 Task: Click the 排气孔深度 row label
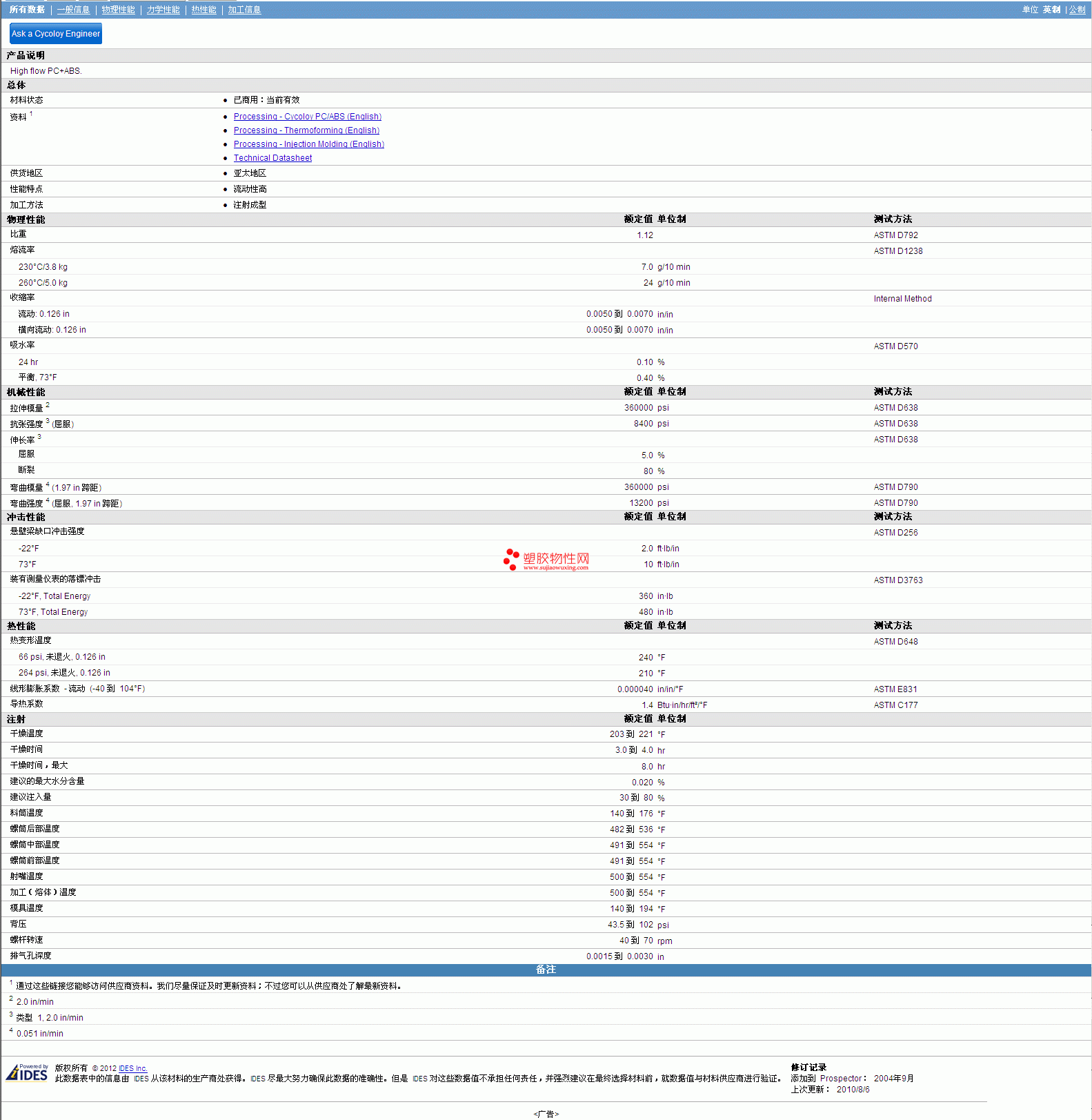click(30, 956)
